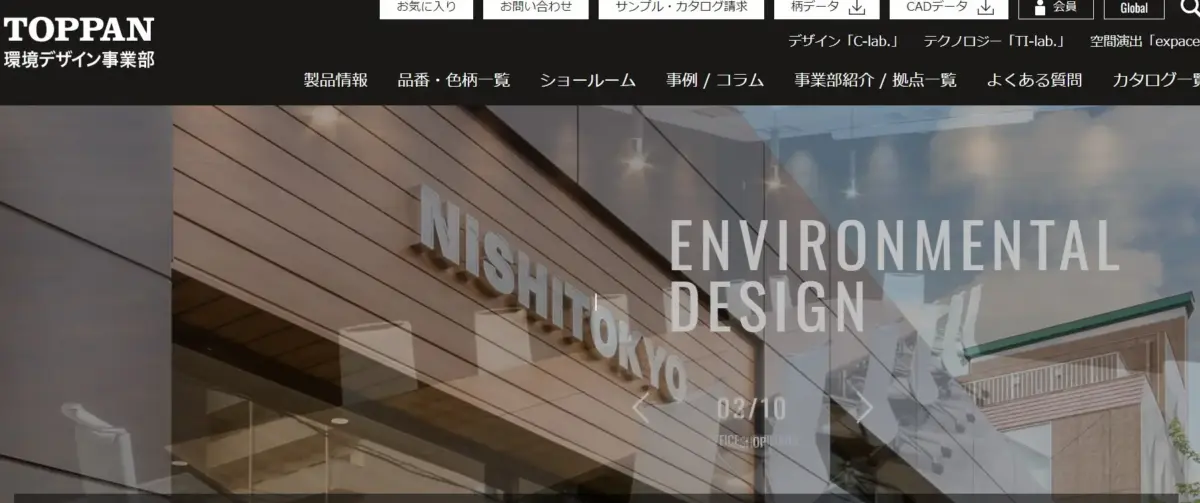This screenshot has height=503, width=1200.
Task: Open the お問い合わせ contact button
Action: pyautogui.click(x=535, y=8)
